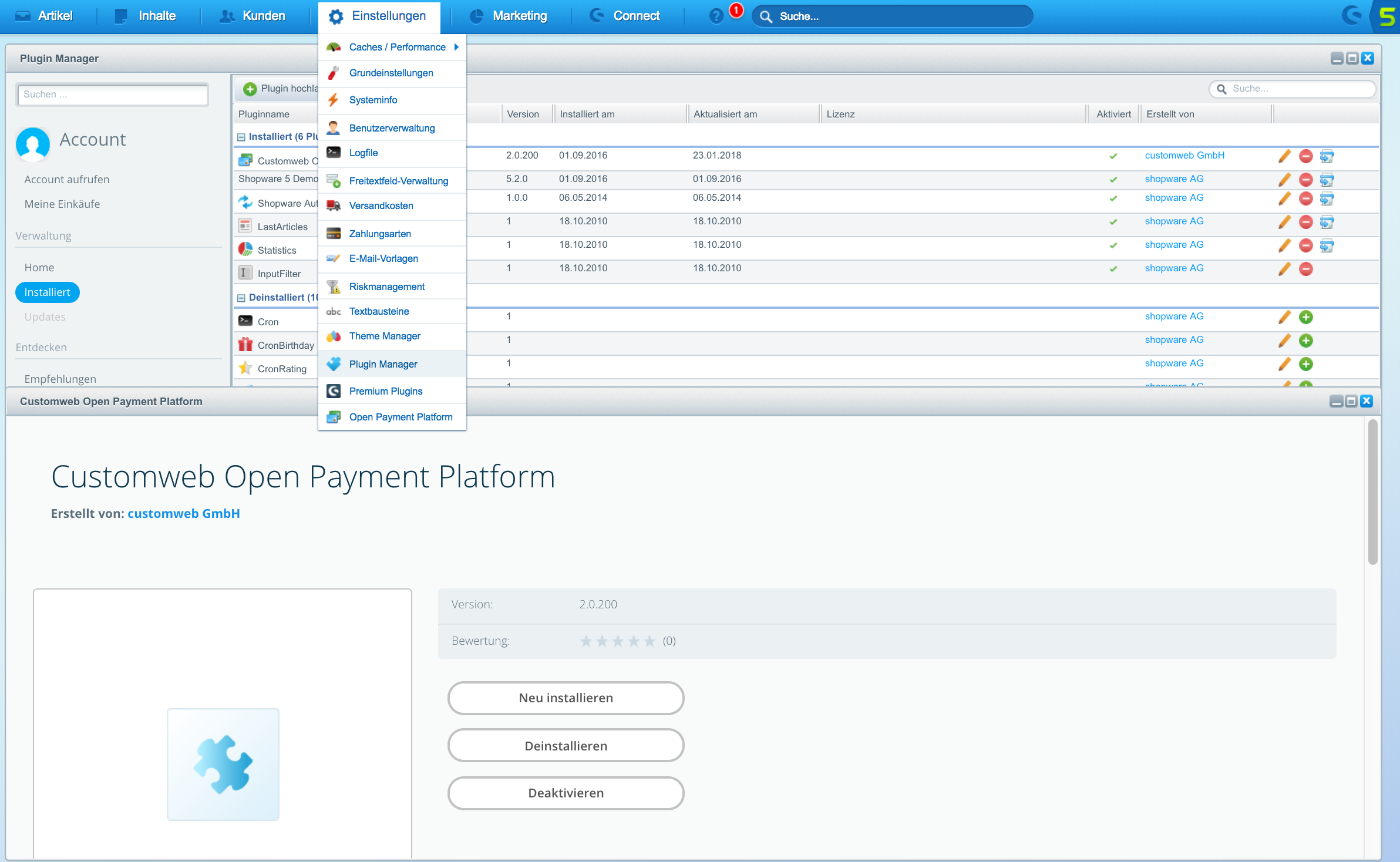Sort by Installiert am column header

point(620,114)
